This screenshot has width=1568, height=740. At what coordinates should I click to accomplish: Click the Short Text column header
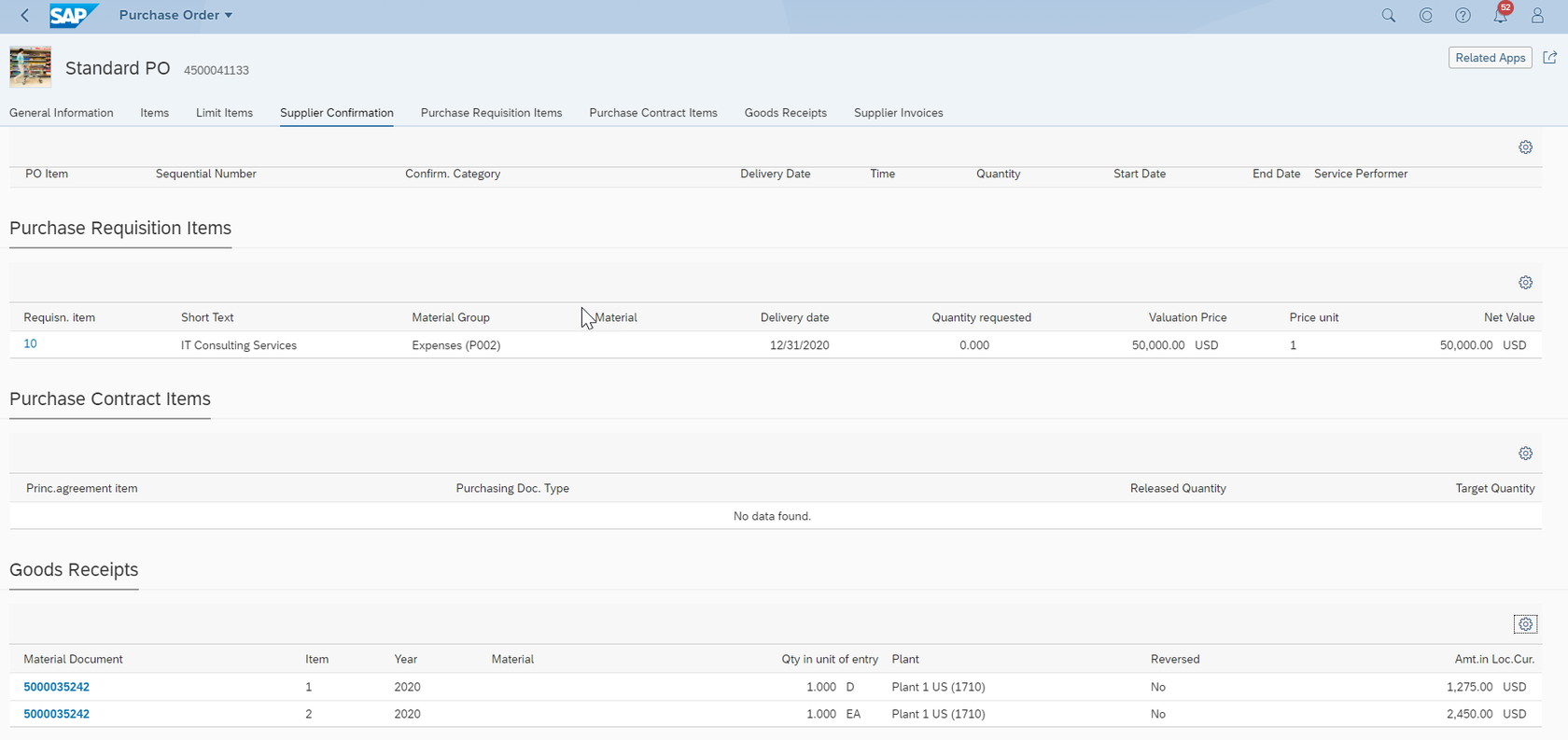[207, 317]
